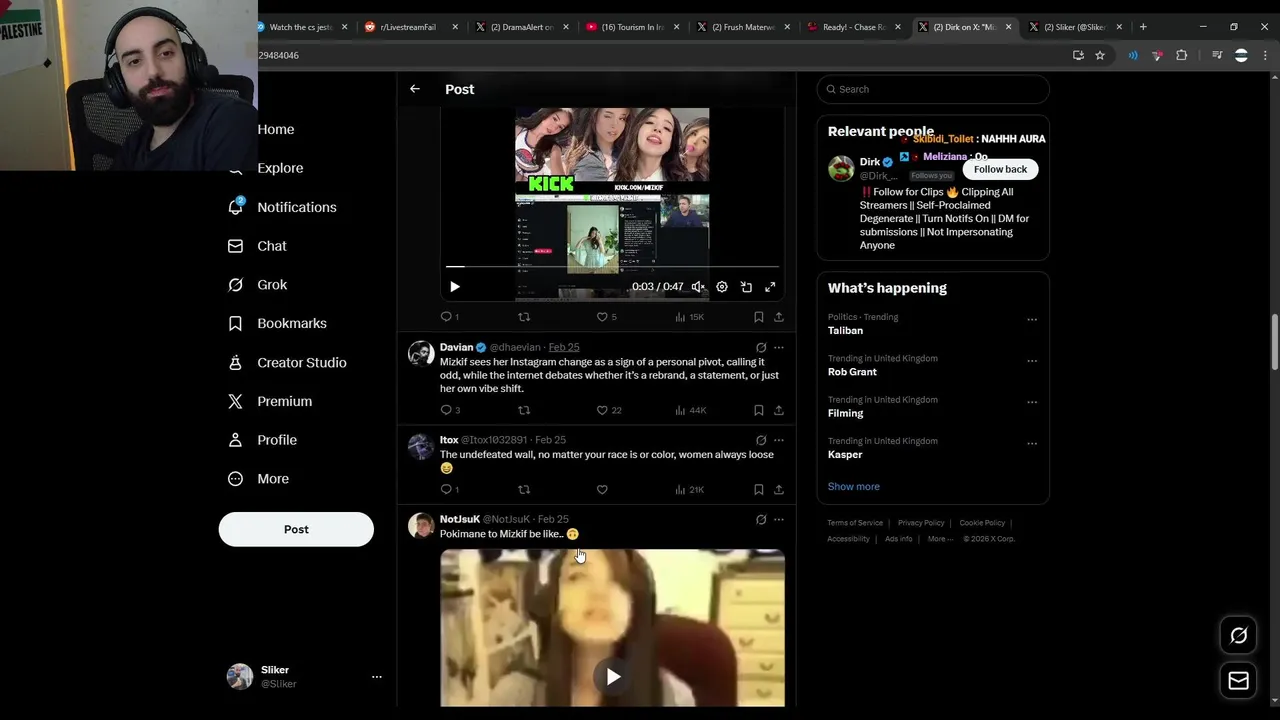
Task: Open more options for Rob Grant trend
Action: (1032, 361)
